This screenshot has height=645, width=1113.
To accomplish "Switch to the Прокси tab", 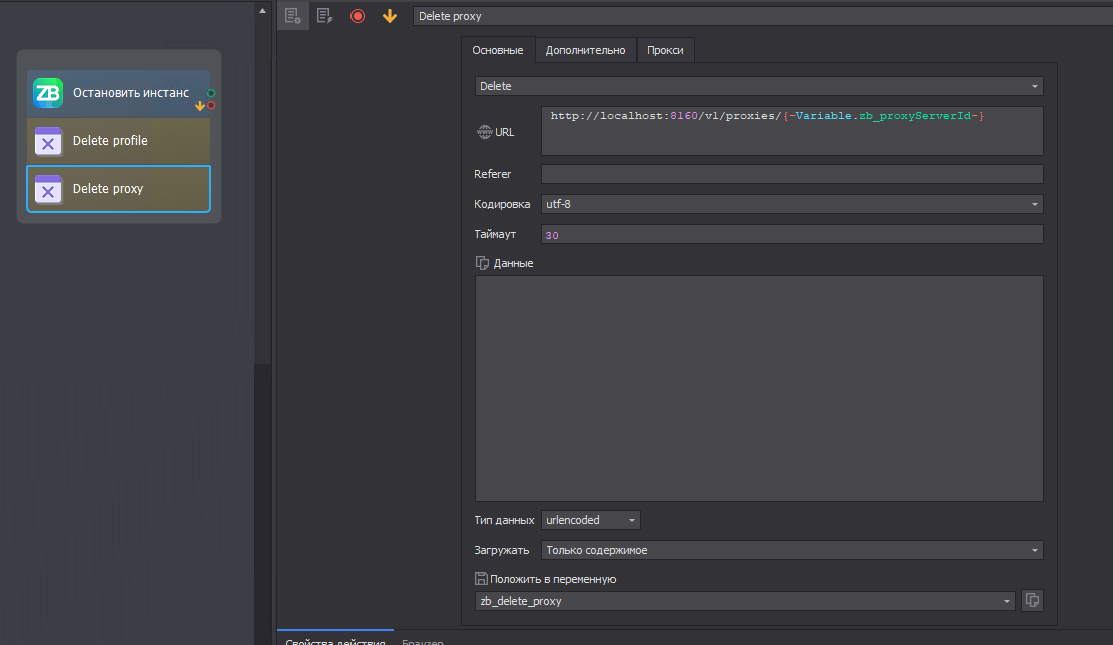I will 665,50.
